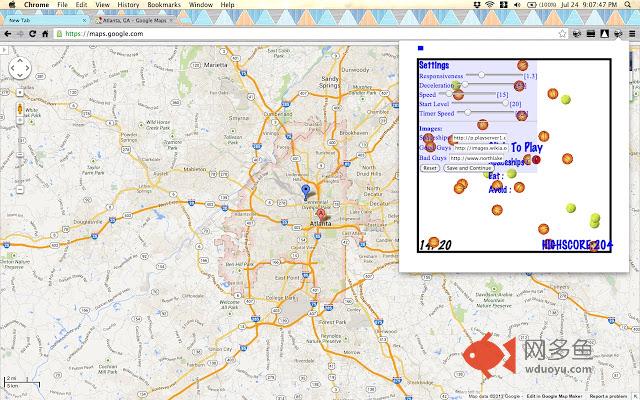The image size is (640, 400).
Task: Click the blue map pin marker
Action: pos(306,192)
